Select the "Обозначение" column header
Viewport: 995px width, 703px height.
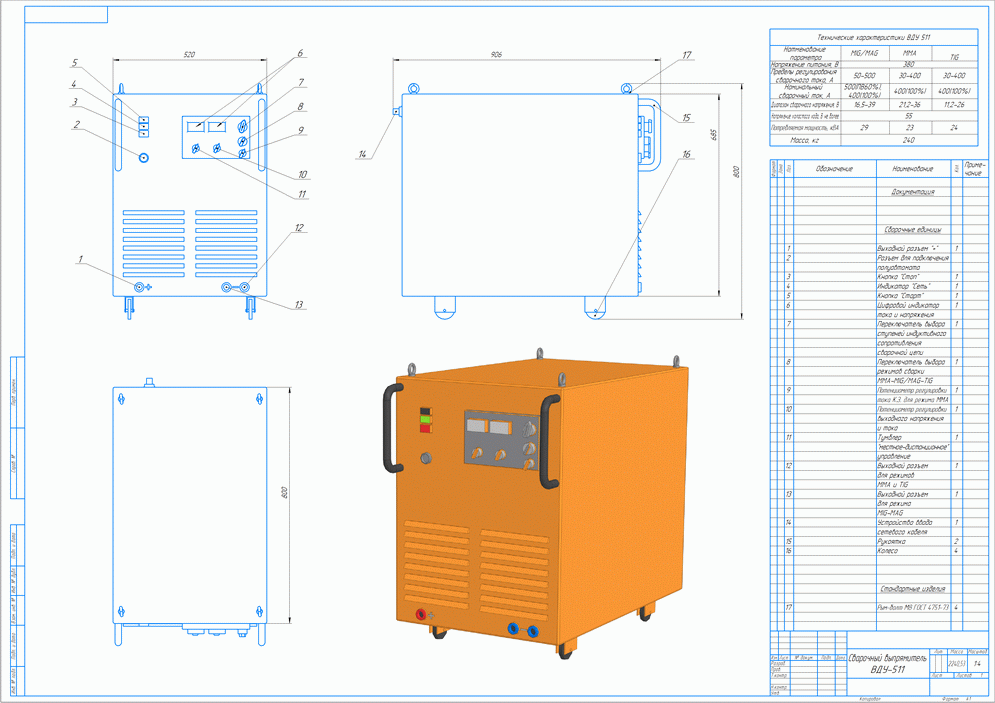point(834,169)
